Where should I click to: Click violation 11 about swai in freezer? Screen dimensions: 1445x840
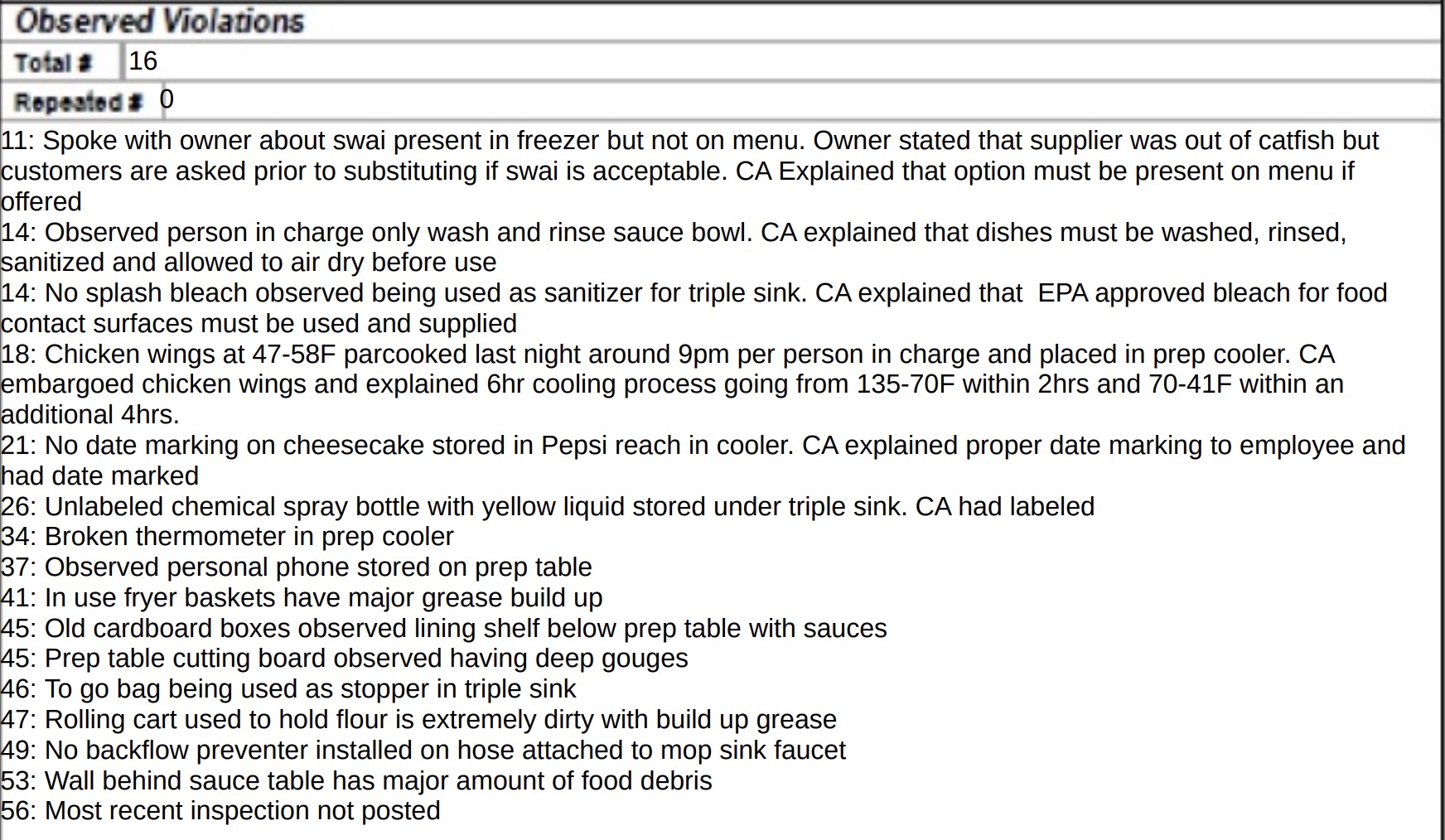(x=689, y=171)
